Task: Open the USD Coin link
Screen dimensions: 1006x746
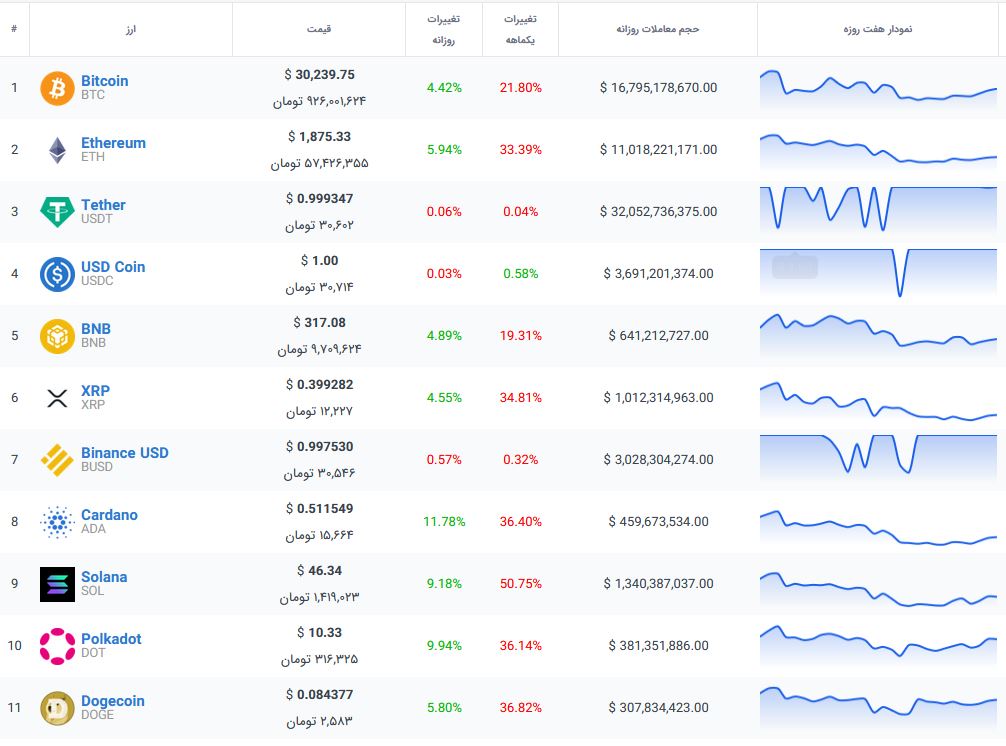Action: pos(113,267)
